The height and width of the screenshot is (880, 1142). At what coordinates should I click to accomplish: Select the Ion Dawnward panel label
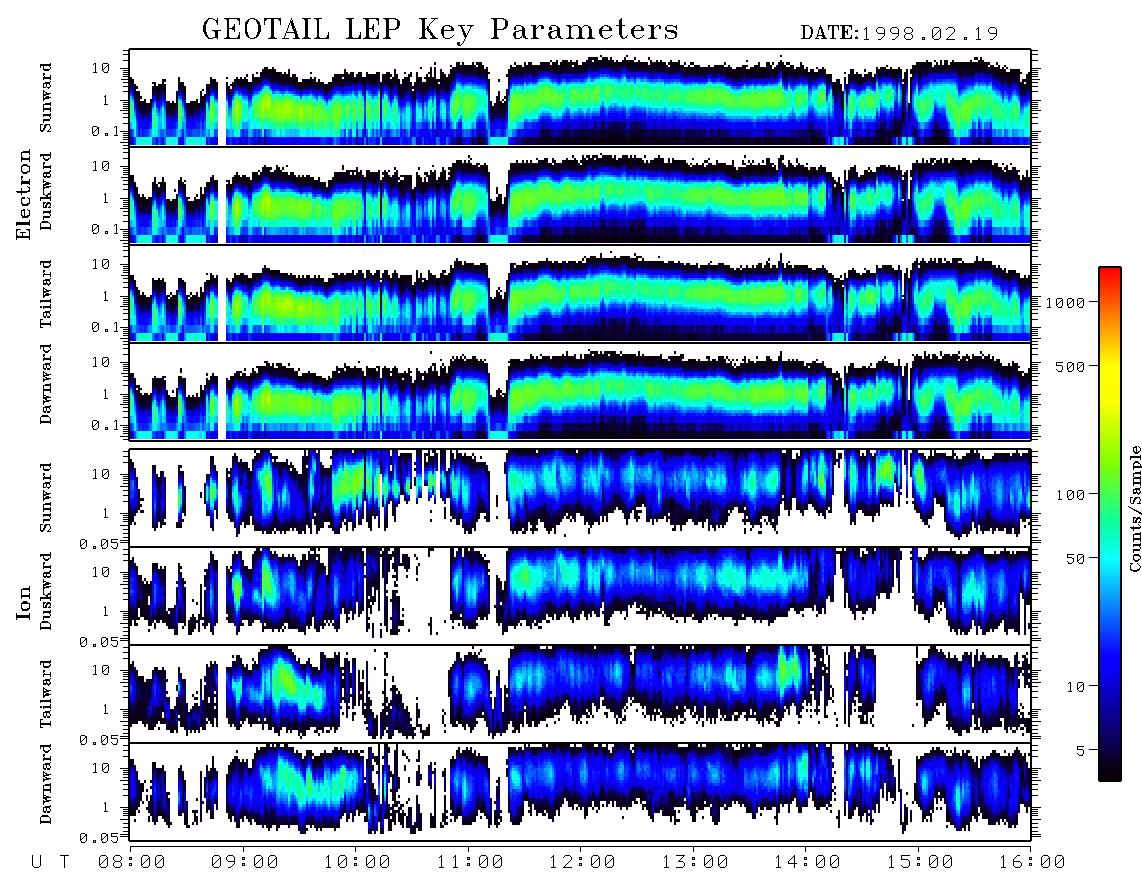46,784
